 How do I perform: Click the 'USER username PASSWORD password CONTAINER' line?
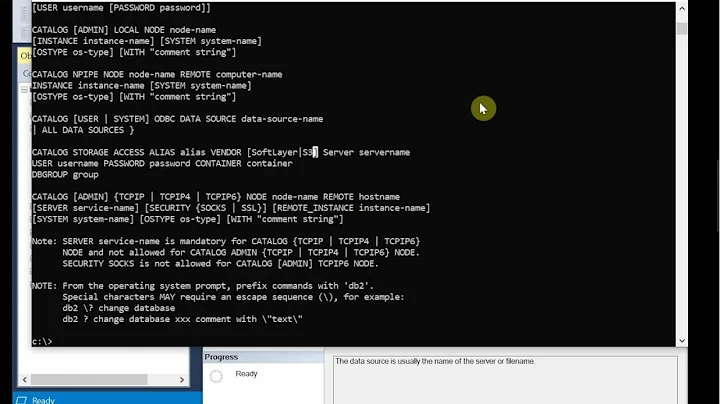coord(162,163)
